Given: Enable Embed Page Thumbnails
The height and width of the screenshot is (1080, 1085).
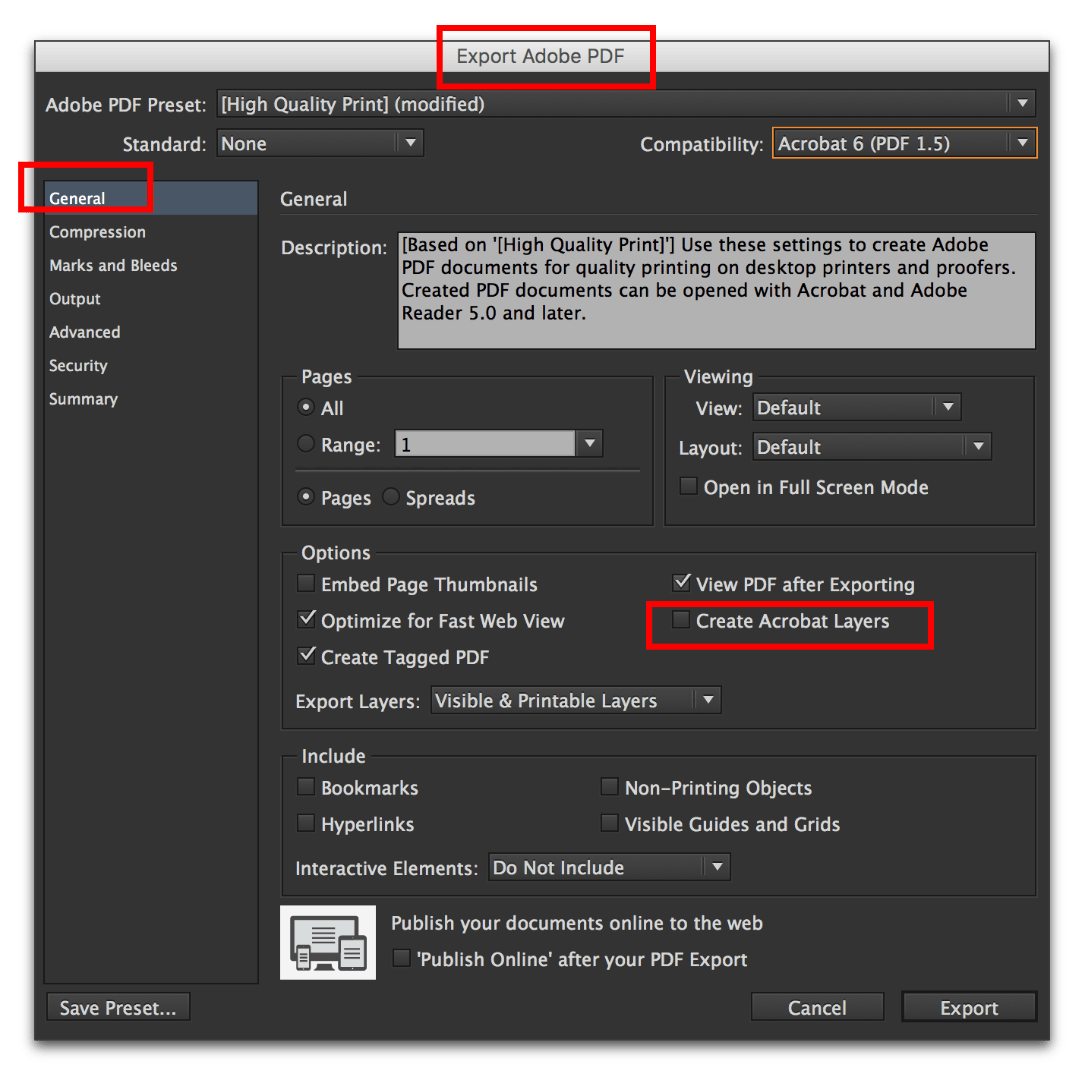Looking at the screenshot, I should 307,583.
